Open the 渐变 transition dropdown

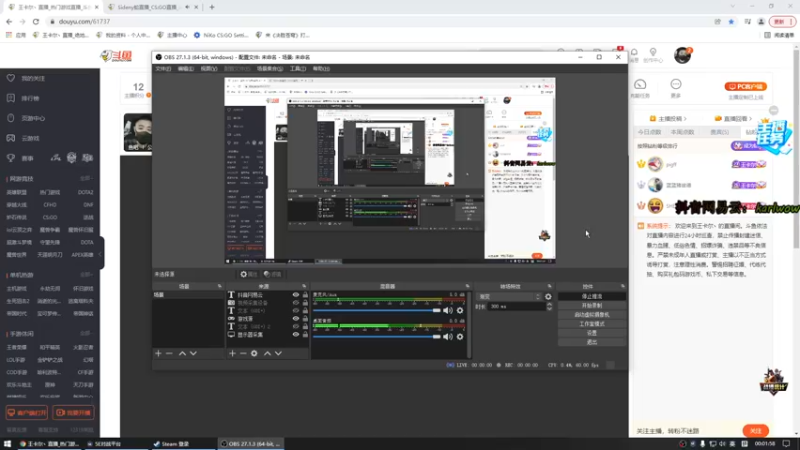point(509,296)
